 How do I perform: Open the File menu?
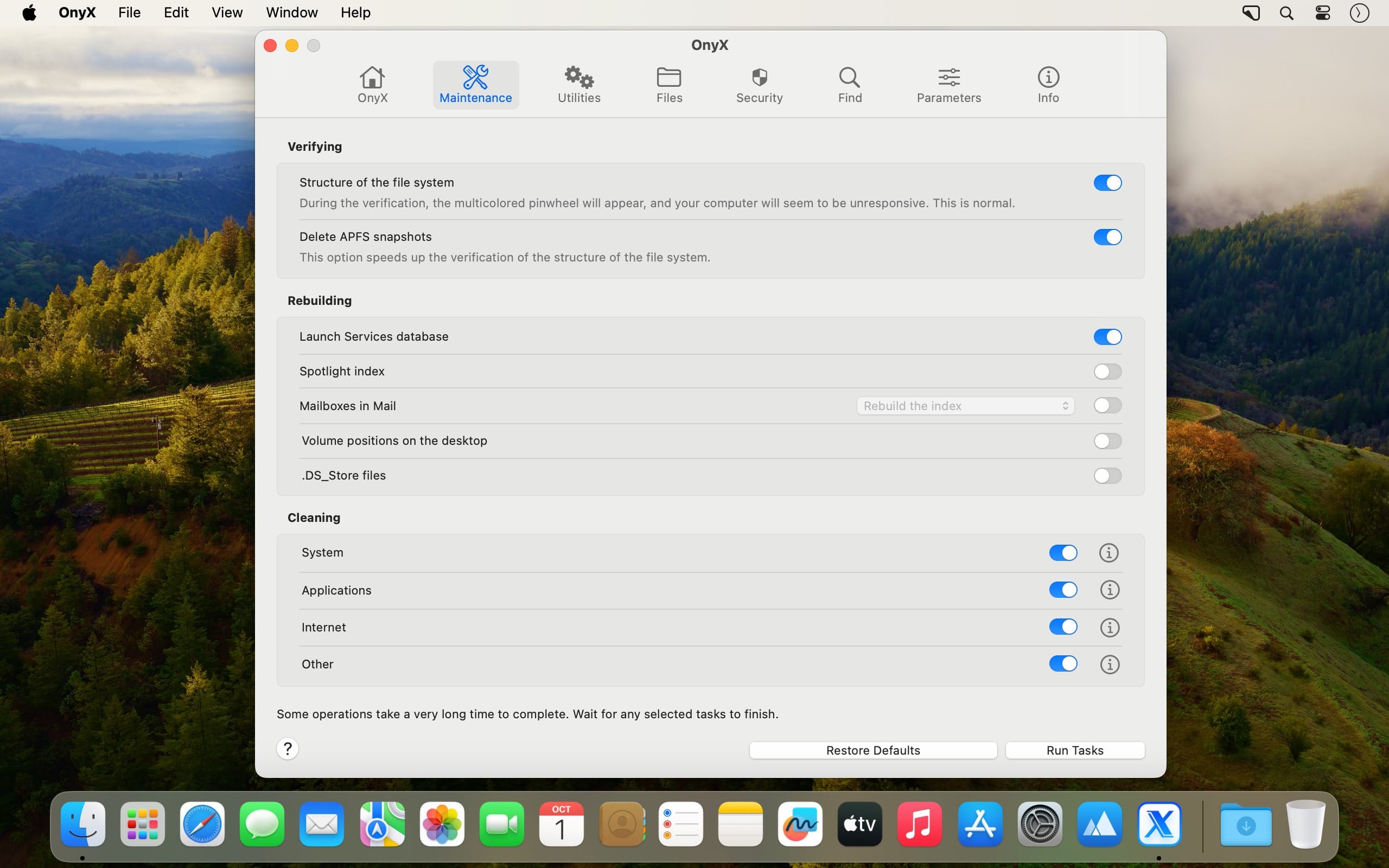(129, 12)
